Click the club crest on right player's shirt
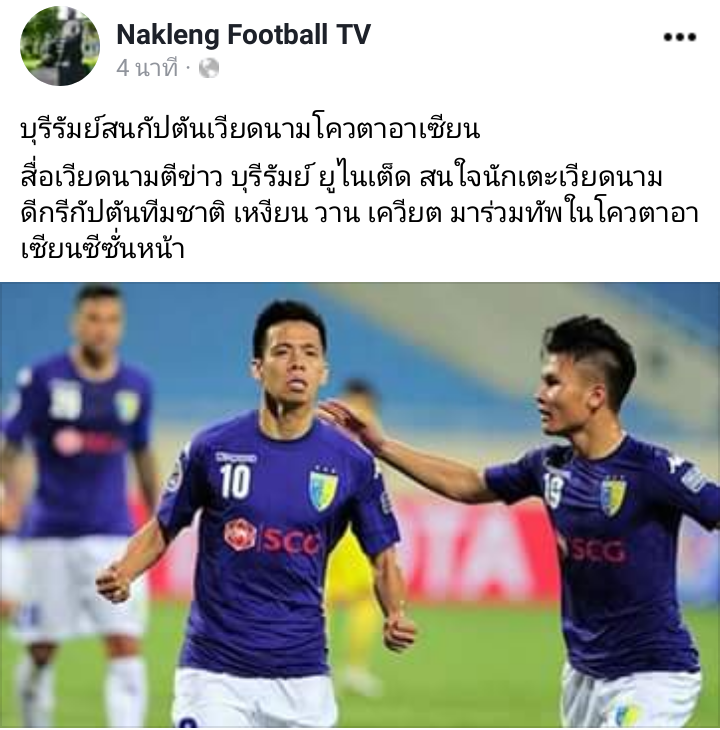The height and width of the screenshot is (730, 720). pos(613,496)
